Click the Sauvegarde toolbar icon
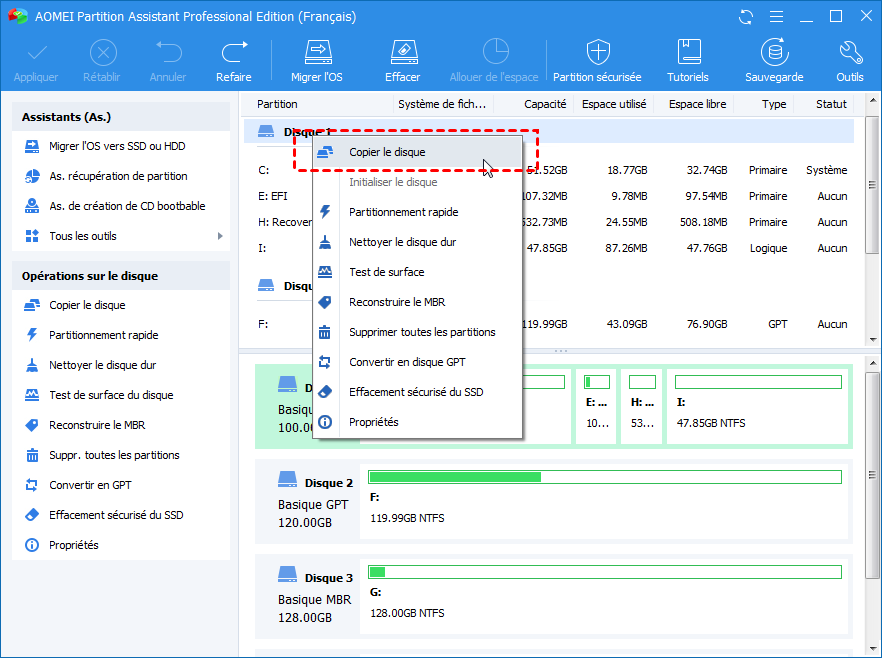The height and width of the screenshot is (658, 882). (773, 52)
